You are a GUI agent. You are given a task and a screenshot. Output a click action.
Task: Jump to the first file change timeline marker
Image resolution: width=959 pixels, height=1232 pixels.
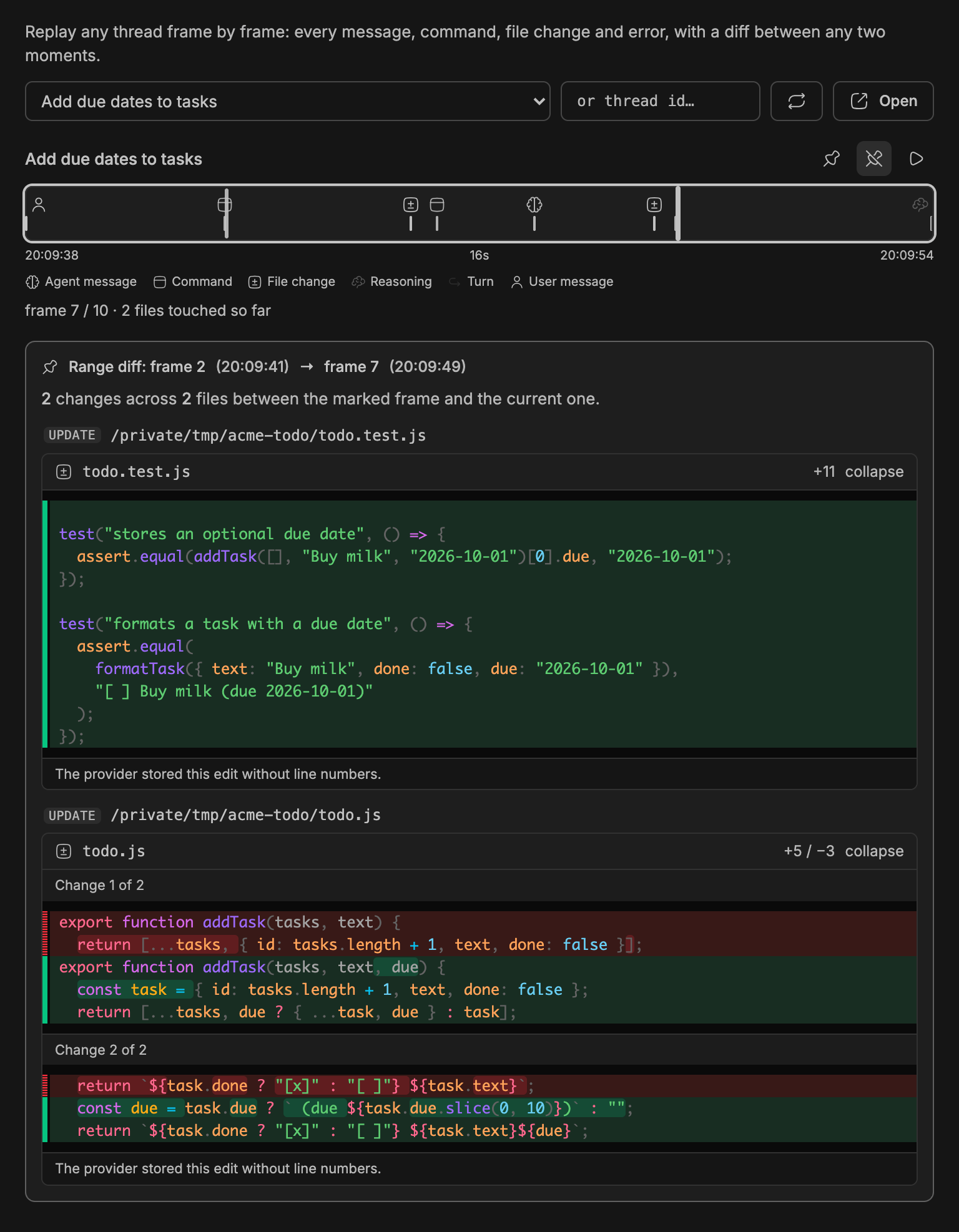(x=411, y=205)
